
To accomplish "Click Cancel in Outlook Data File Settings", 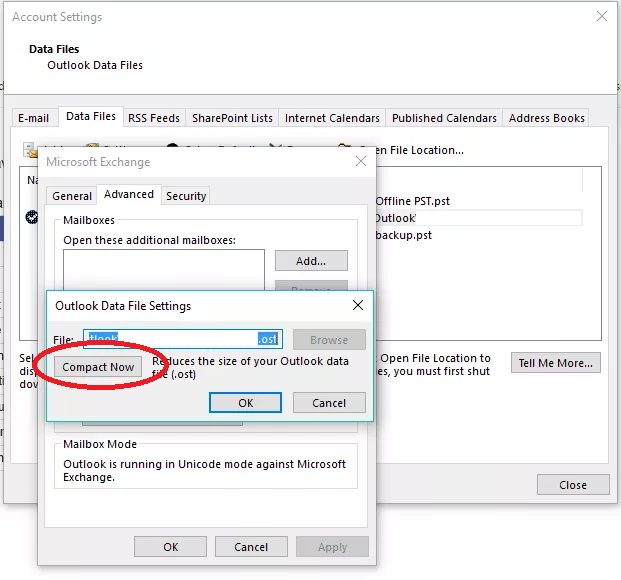I will tap(329, 403).
